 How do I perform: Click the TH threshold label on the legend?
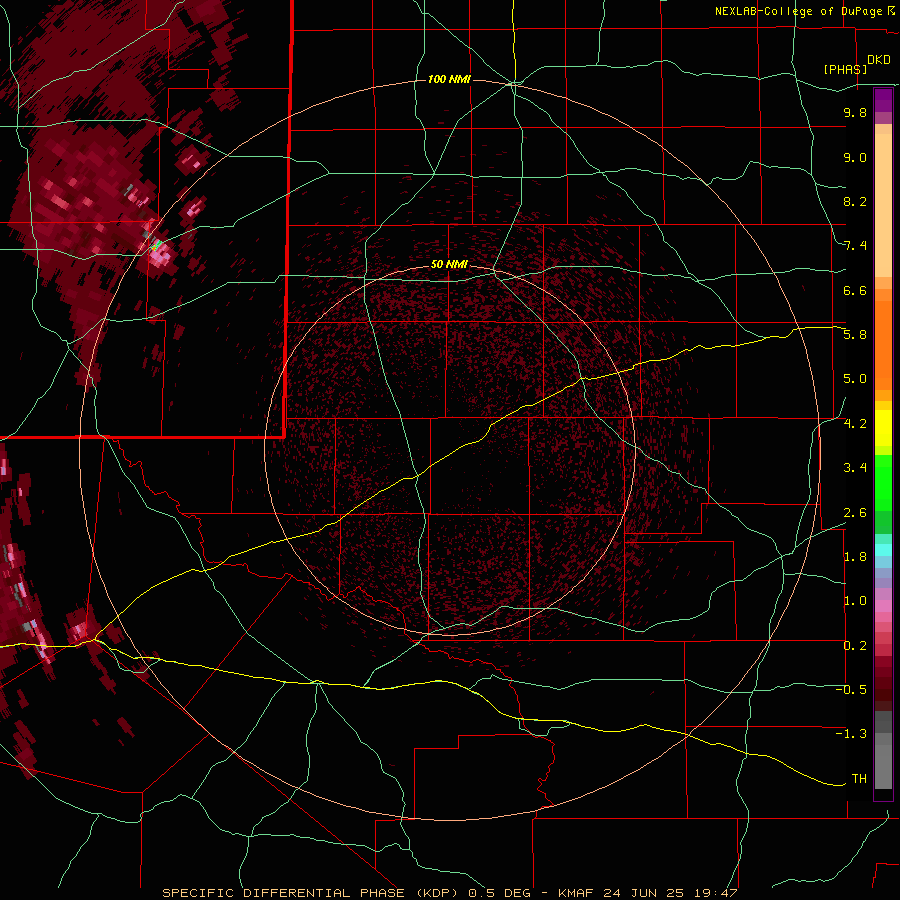pos(859,778)
